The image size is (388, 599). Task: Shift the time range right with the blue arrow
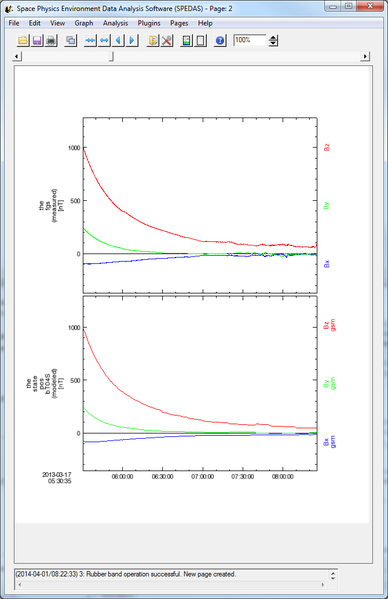pyautogui.click(x=133, y=40)
